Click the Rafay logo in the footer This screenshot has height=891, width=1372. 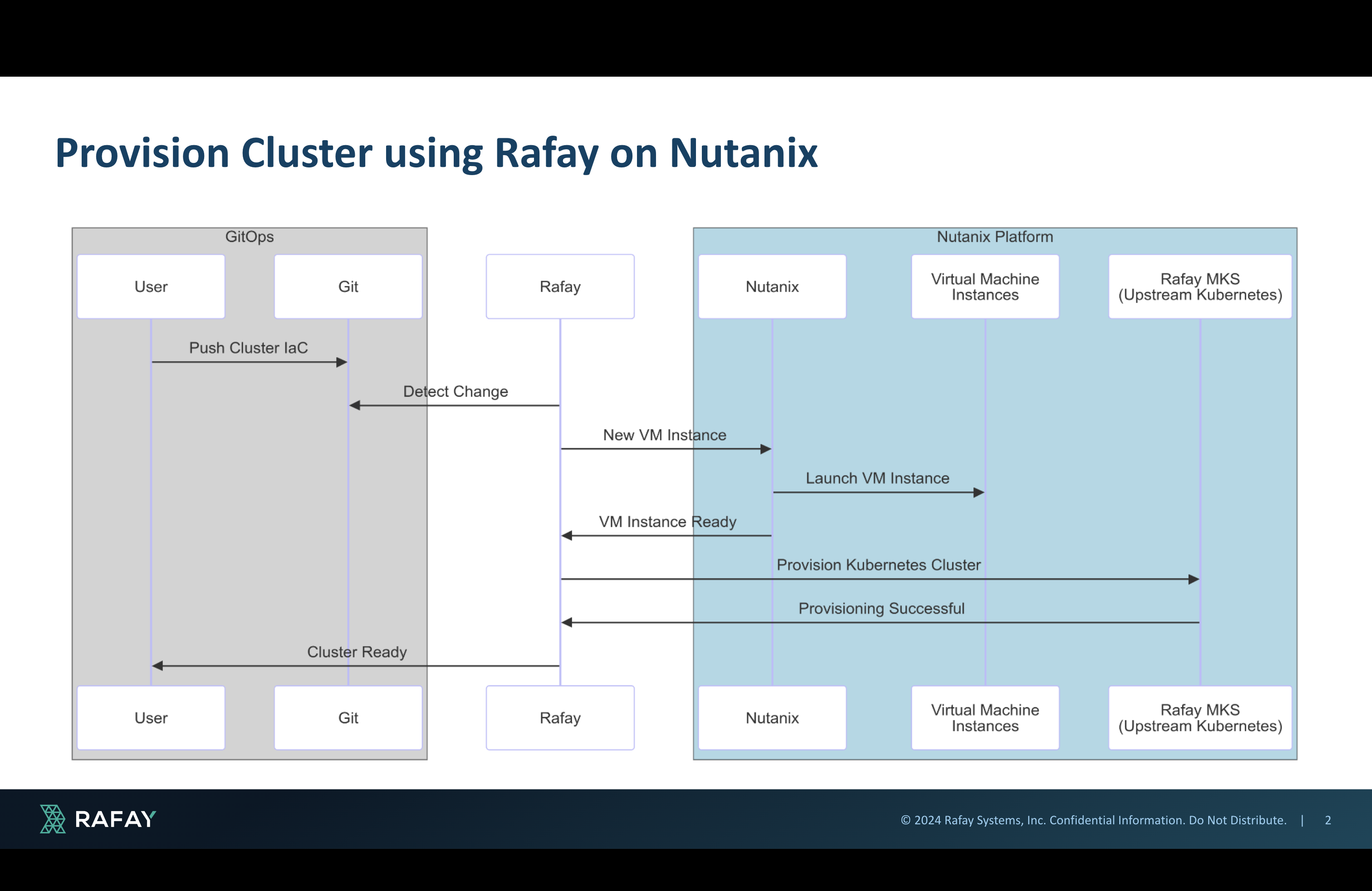coord(98,819)
